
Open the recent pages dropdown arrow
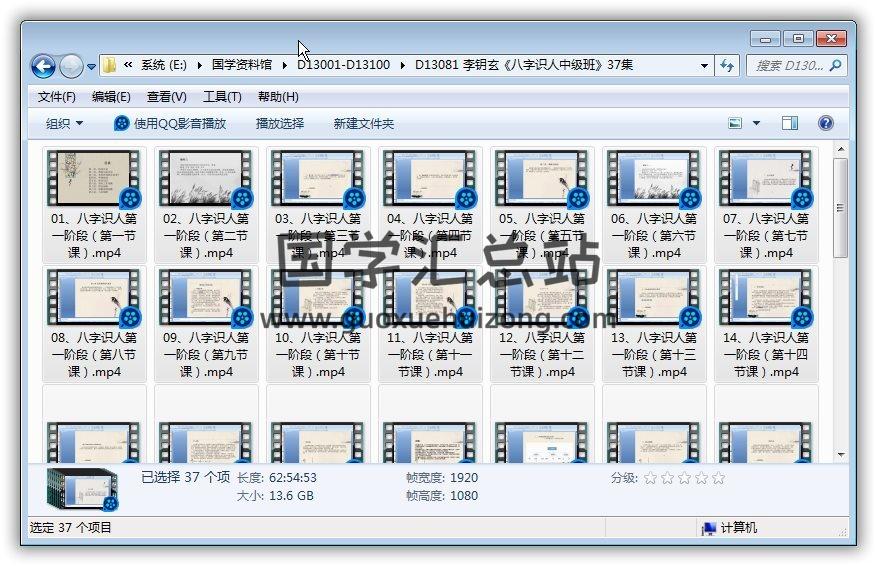pyautogui.click(x=92, y=67)
